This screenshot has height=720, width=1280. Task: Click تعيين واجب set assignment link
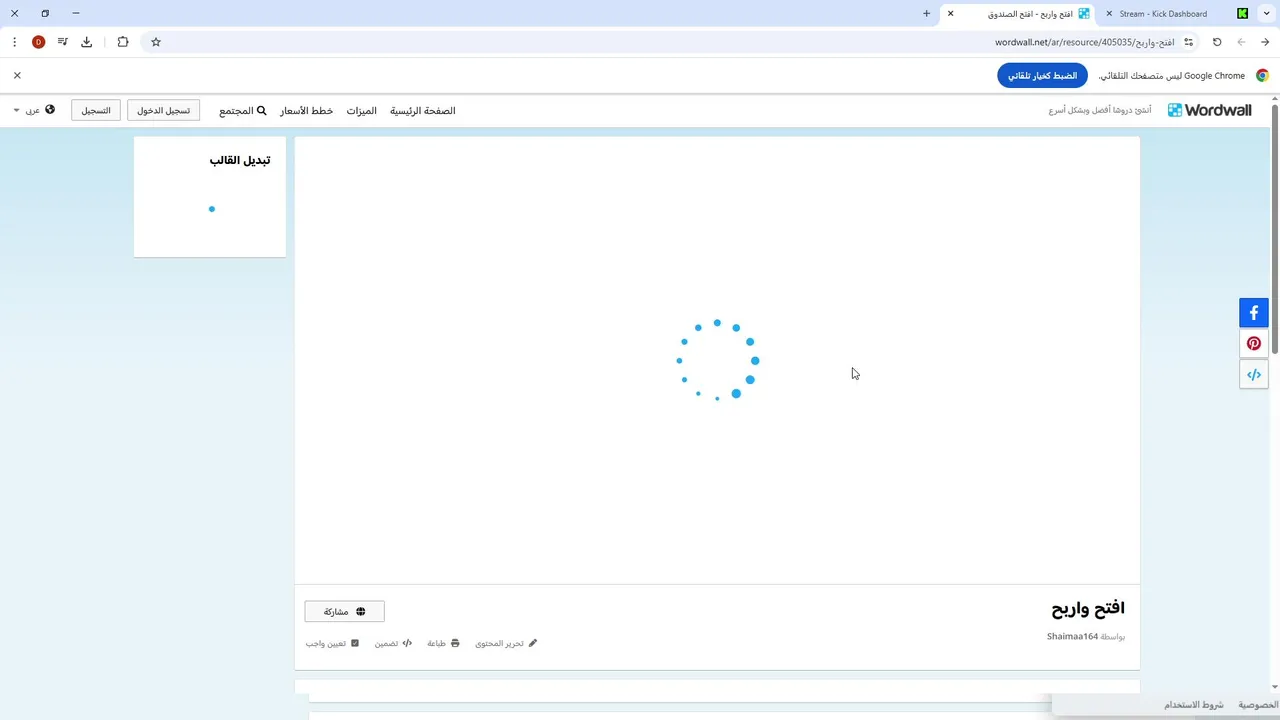click(x=332, y=643)
